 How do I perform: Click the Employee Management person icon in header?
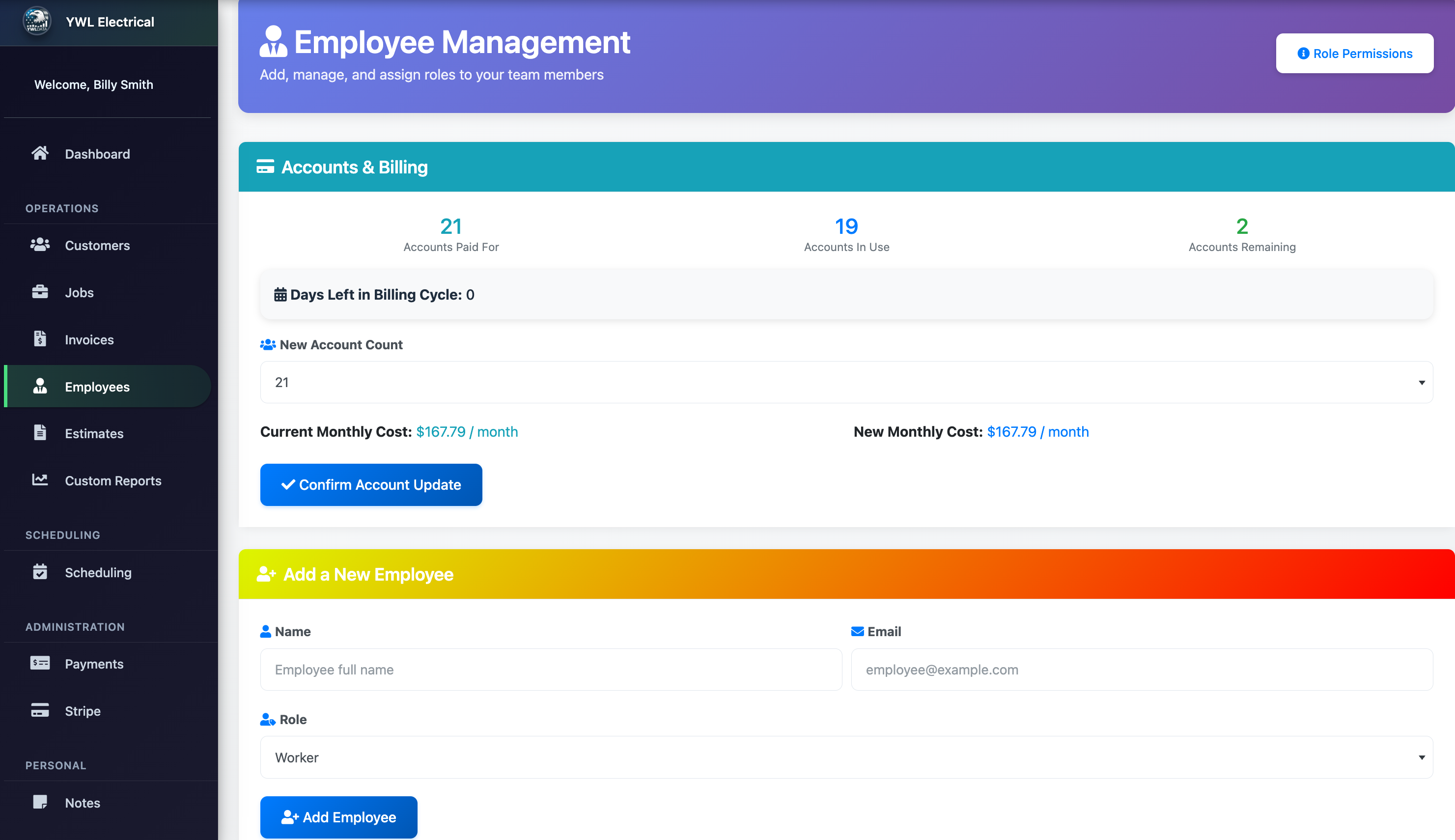point(274,42)
